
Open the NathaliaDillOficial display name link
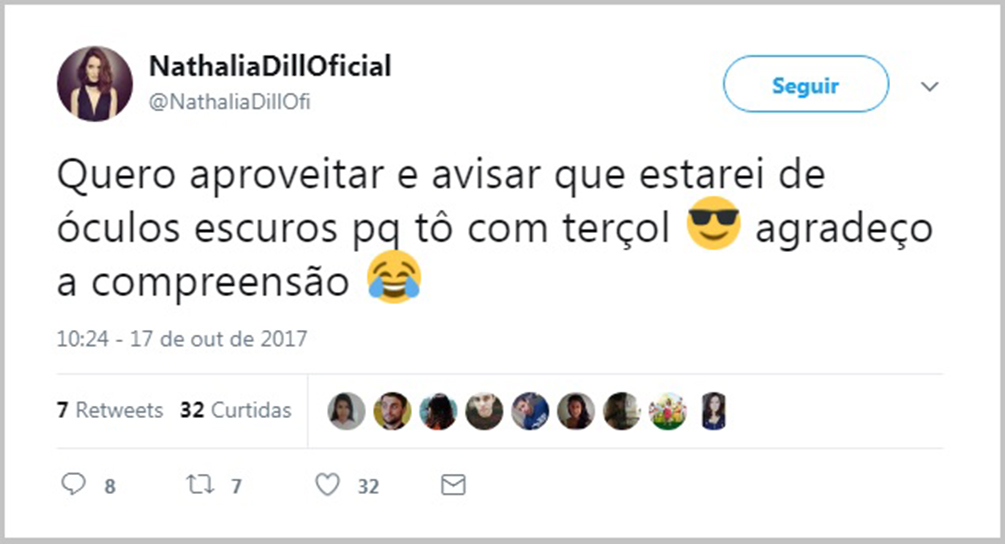pyautogui.click(x=270, y=66)
